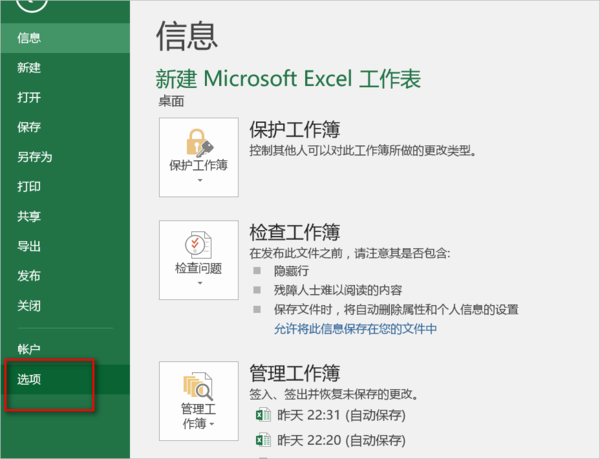
Task: Choose 导出 in the sidebar
Action: [x=65, y=246]
